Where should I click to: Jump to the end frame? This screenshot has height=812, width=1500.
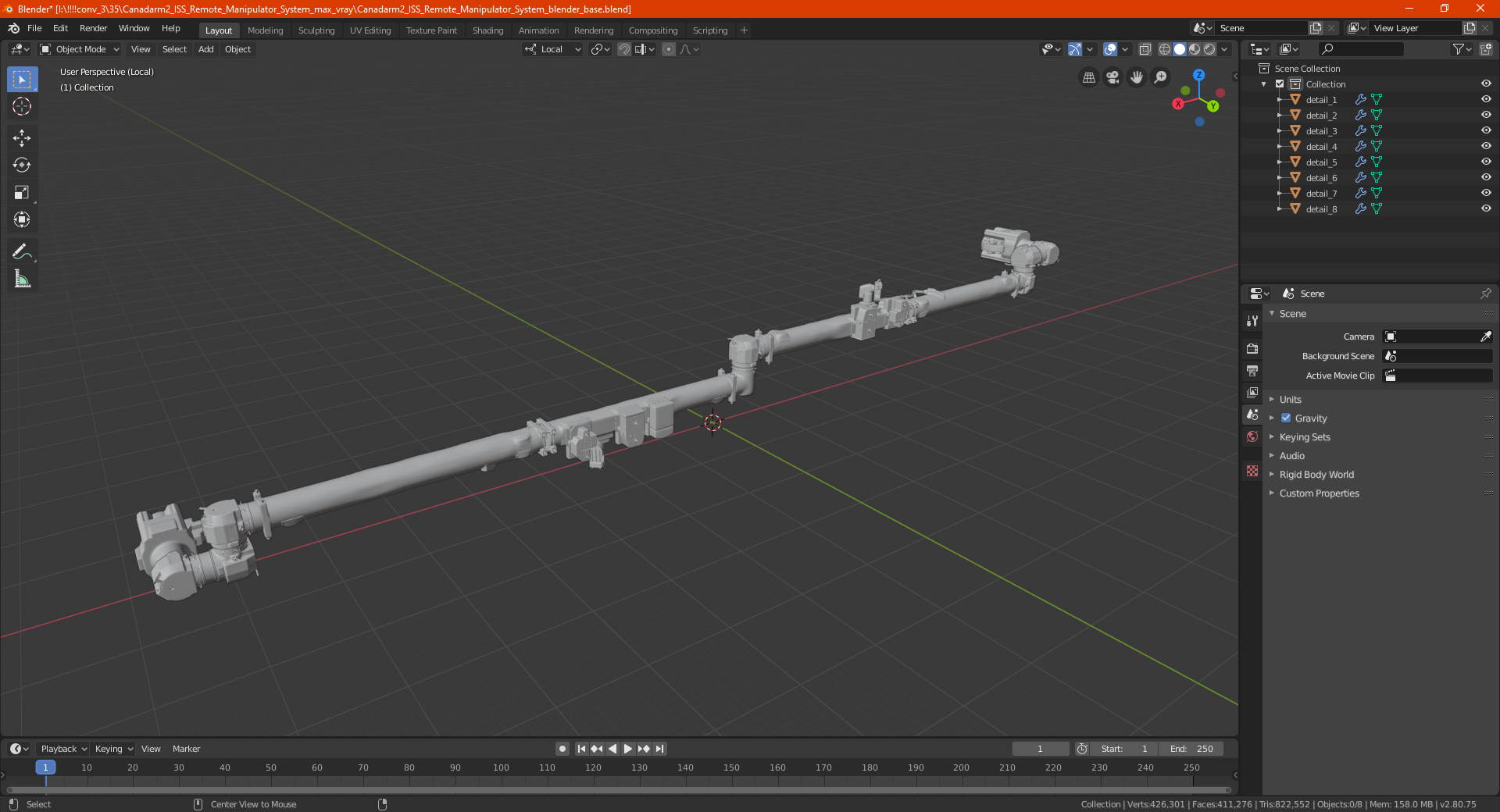(x=660, y=749)
